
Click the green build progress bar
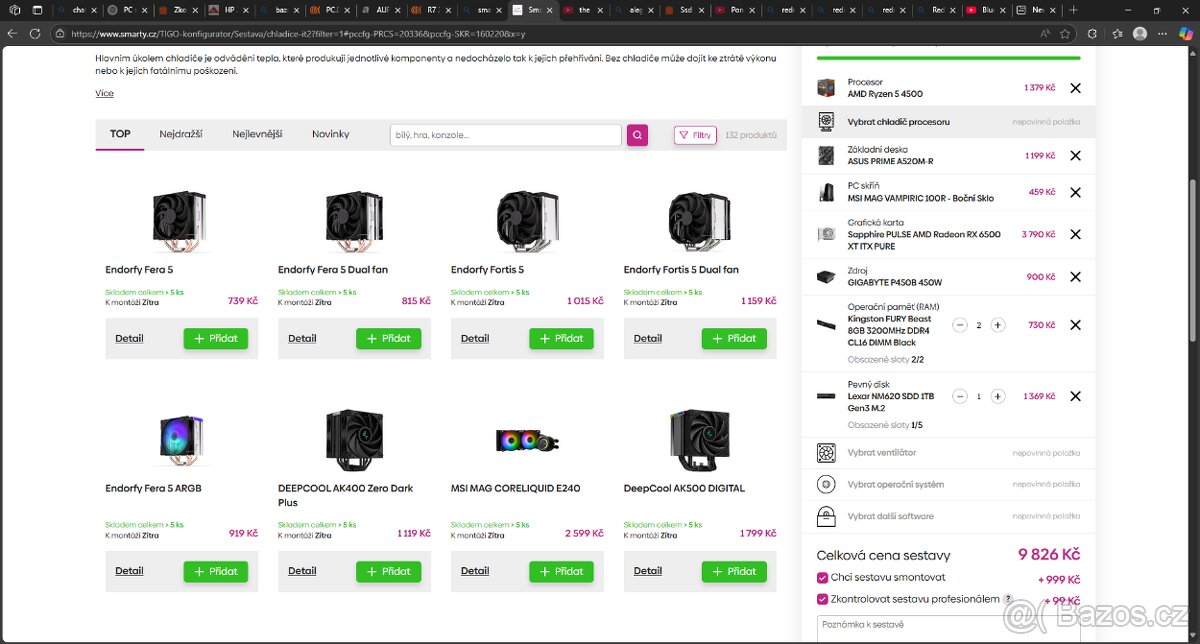[x=948, y=58]
